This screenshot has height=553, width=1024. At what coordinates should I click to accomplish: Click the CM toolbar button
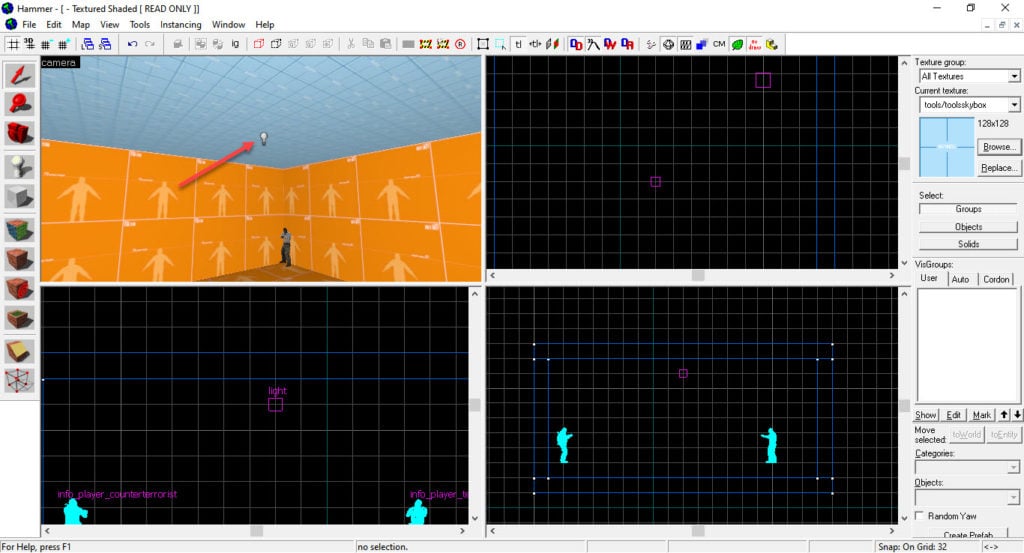pyautogui.click(x=719, y=44)
